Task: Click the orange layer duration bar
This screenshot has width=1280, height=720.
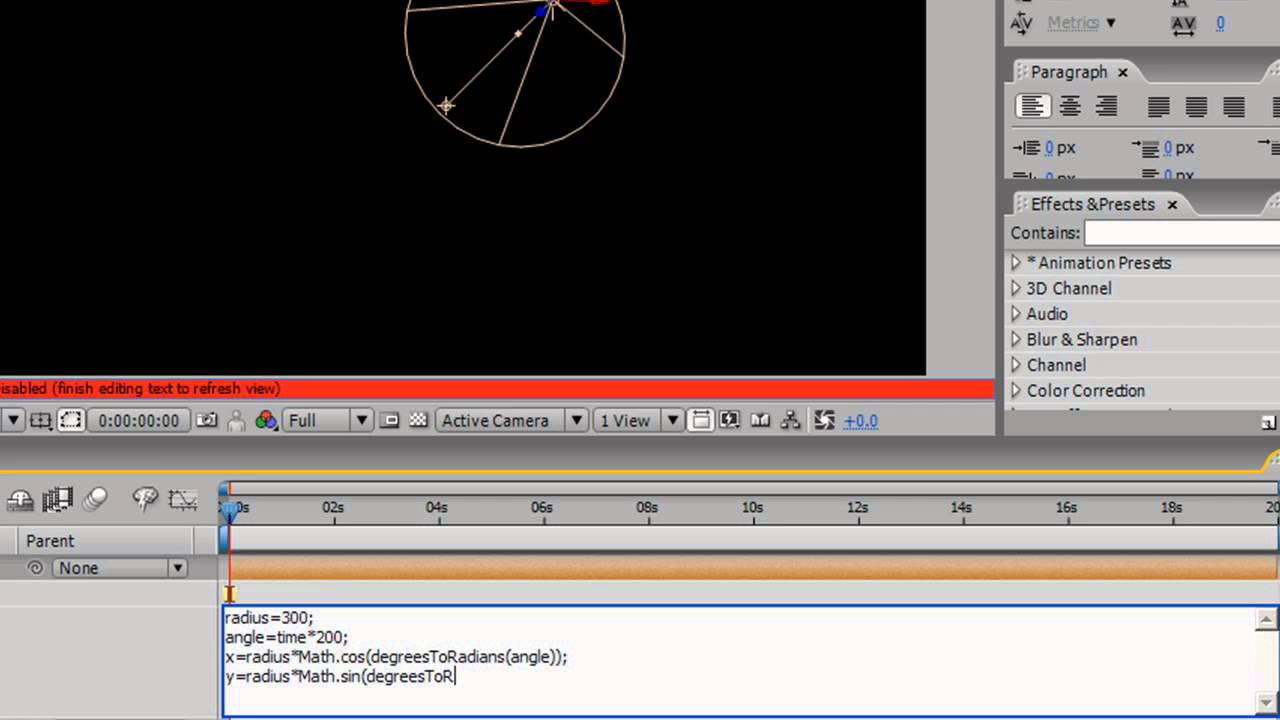Action: click(754, 568)
